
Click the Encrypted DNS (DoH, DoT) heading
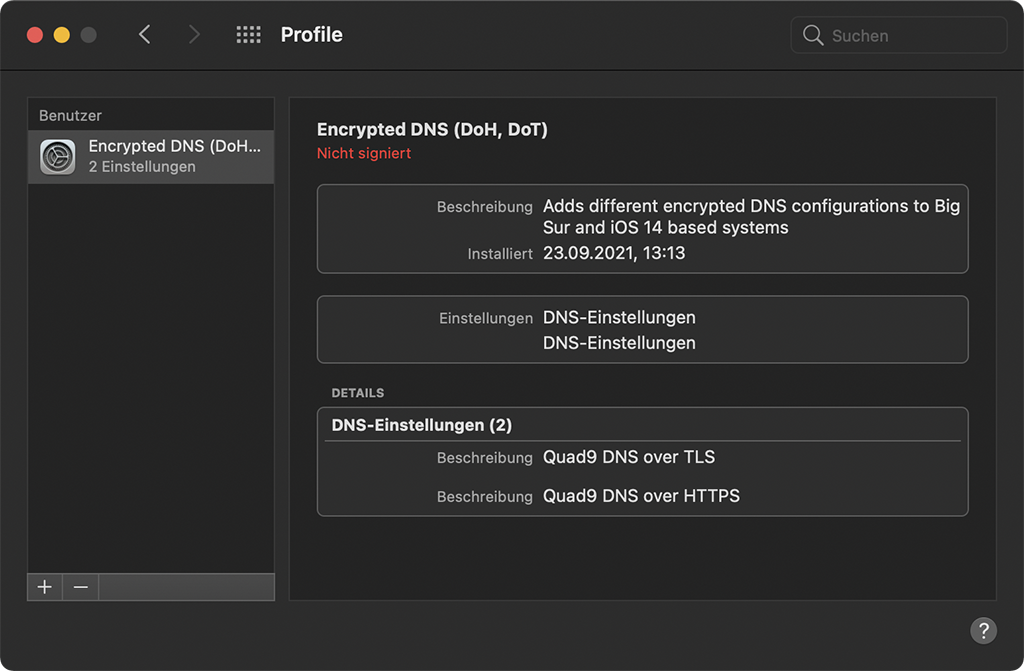[x=432, y=129]
